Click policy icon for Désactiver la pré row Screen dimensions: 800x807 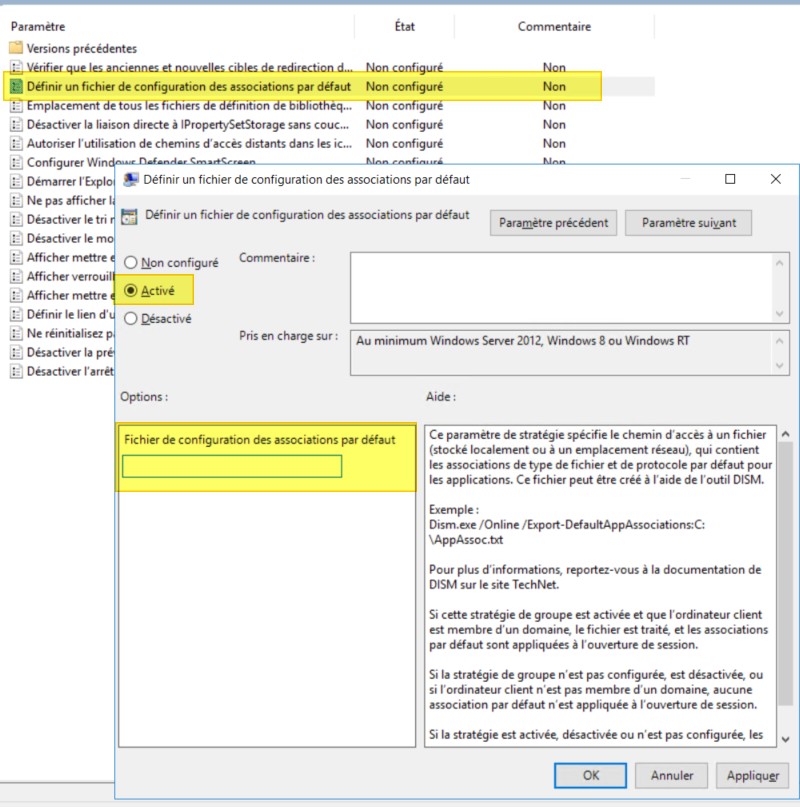coord(16,352)
